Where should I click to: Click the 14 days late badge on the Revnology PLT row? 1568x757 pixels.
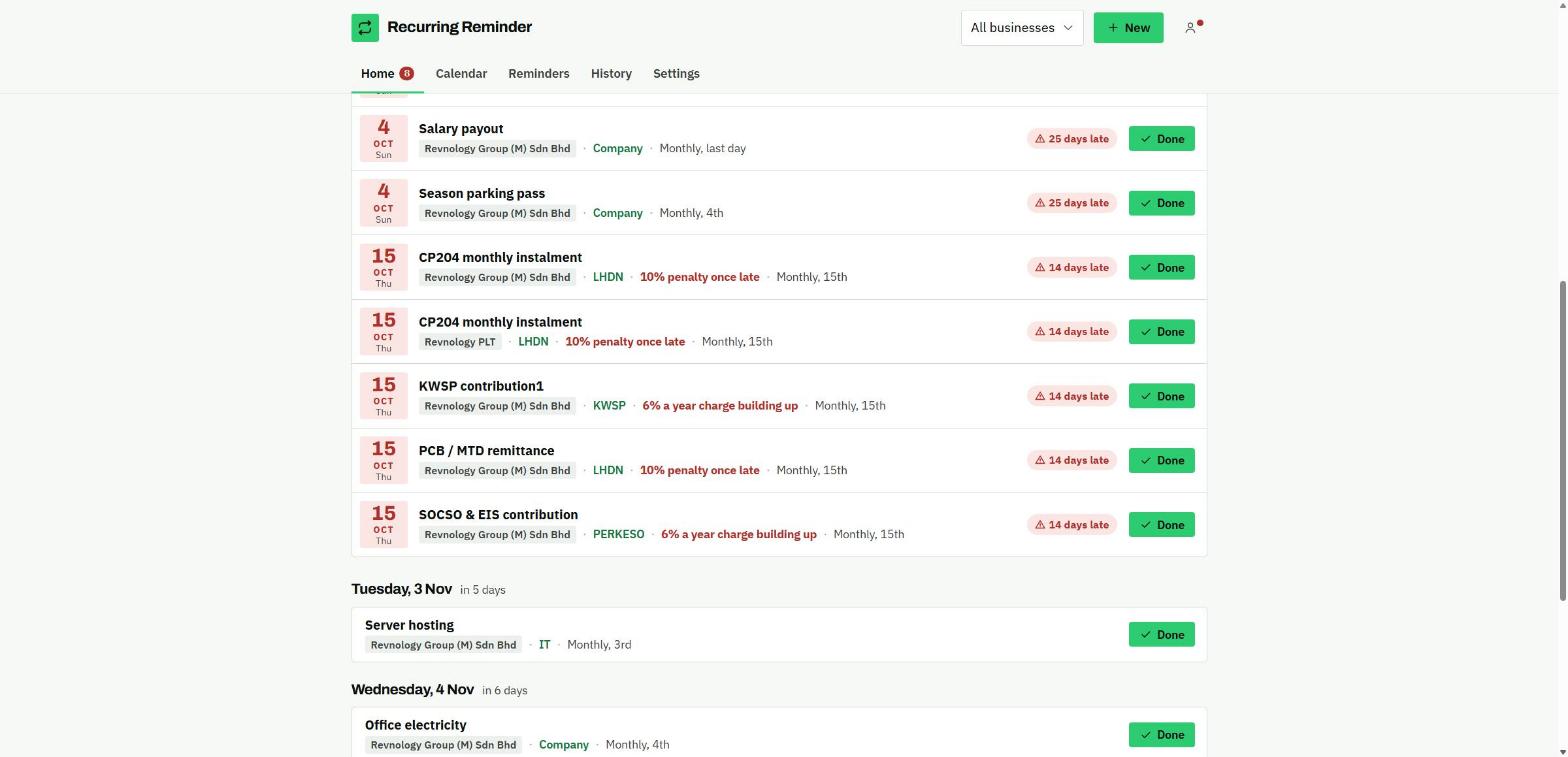[1072, 332]
